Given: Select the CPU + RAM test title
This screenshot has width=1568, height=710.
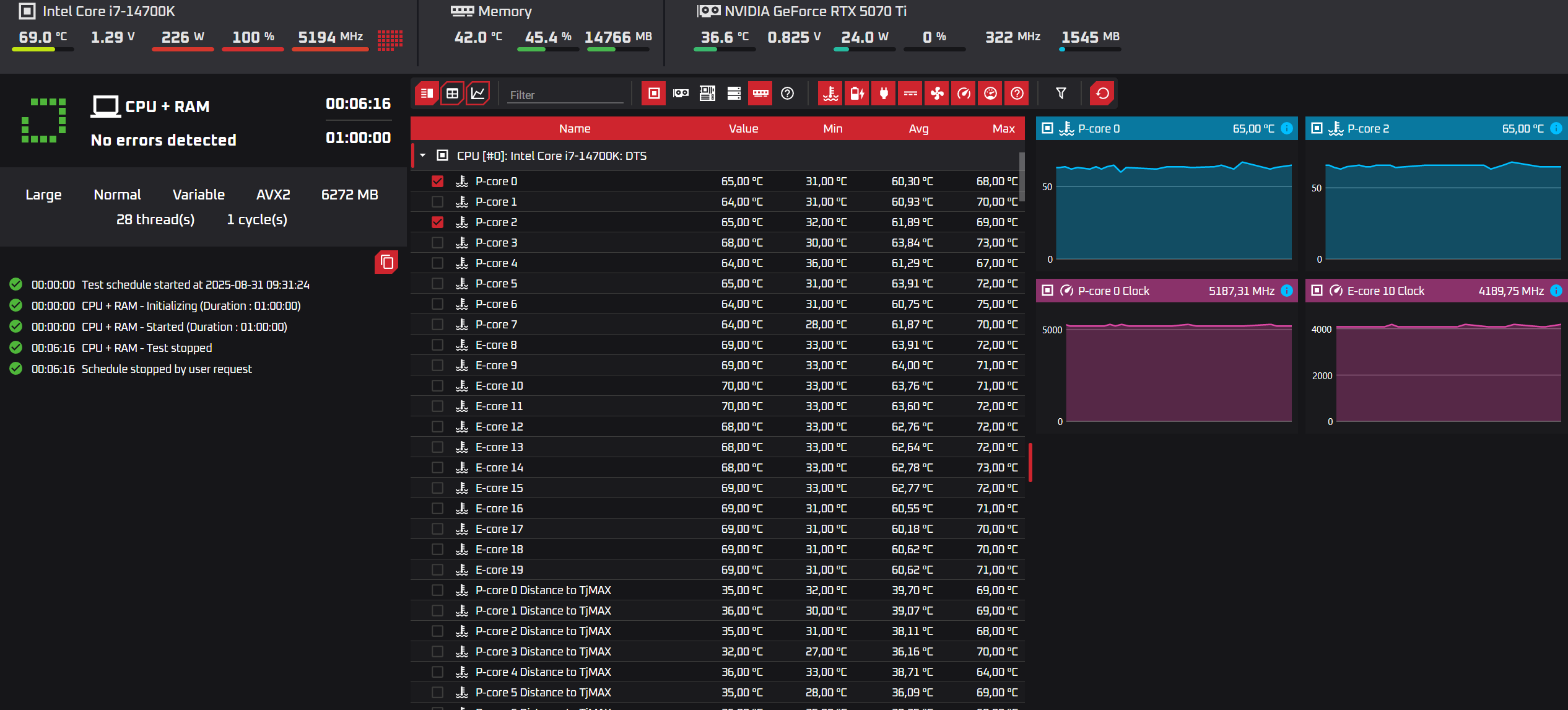Looking at the screenshot, I should (x=167, y=107).
